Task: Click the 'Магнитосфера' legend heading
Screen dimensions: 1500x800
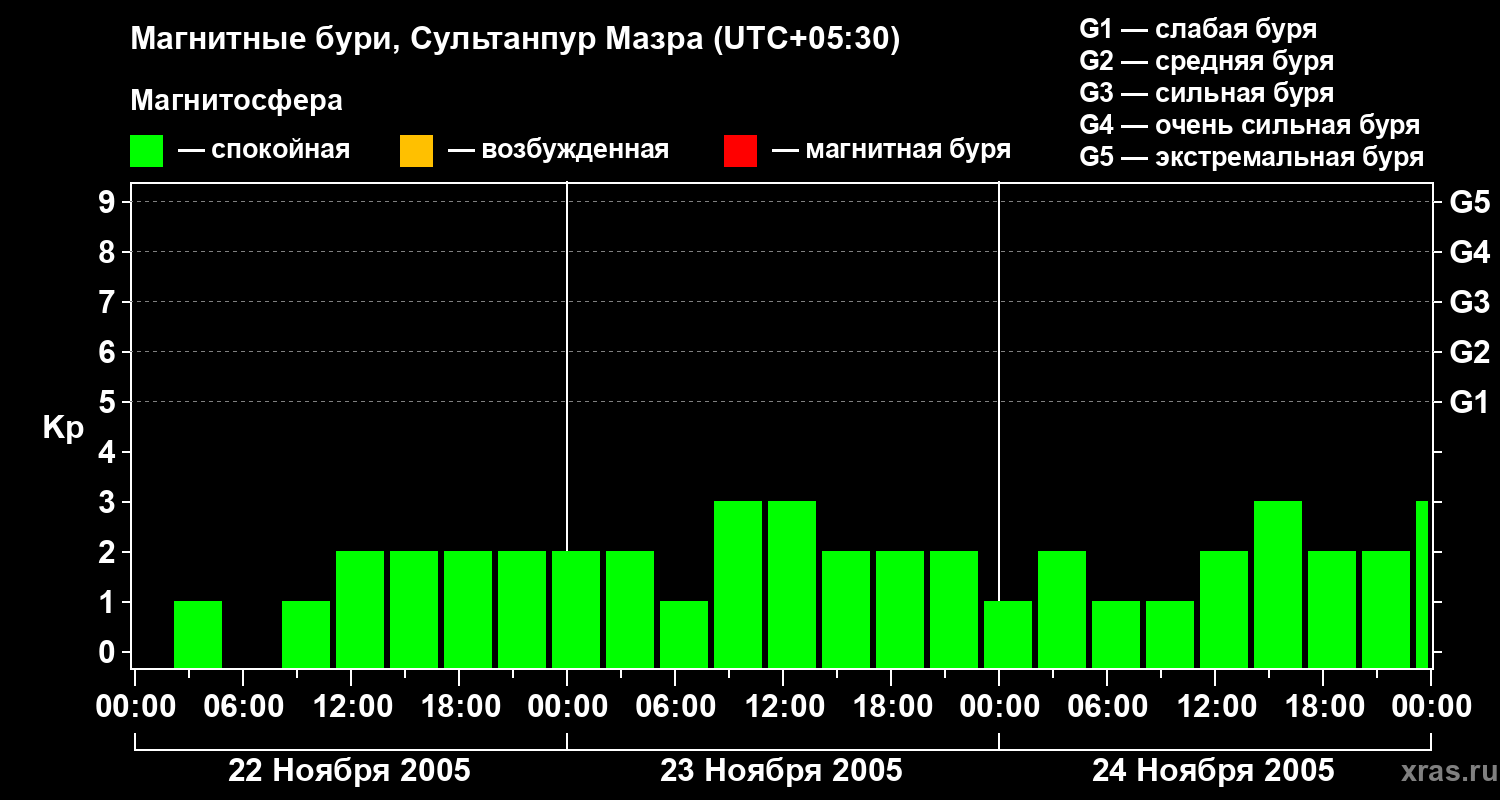Action: (236, 101)
